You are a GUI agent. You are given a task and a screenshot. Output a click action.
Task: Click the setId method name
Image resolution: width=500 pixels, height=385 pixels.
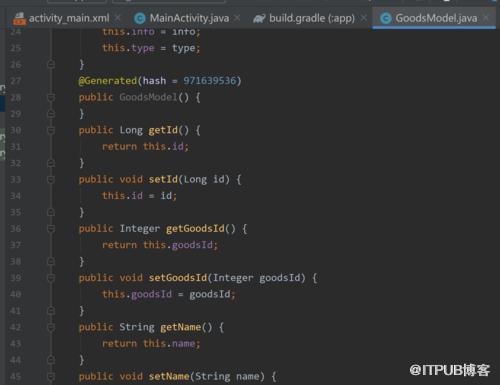point(163,179)
